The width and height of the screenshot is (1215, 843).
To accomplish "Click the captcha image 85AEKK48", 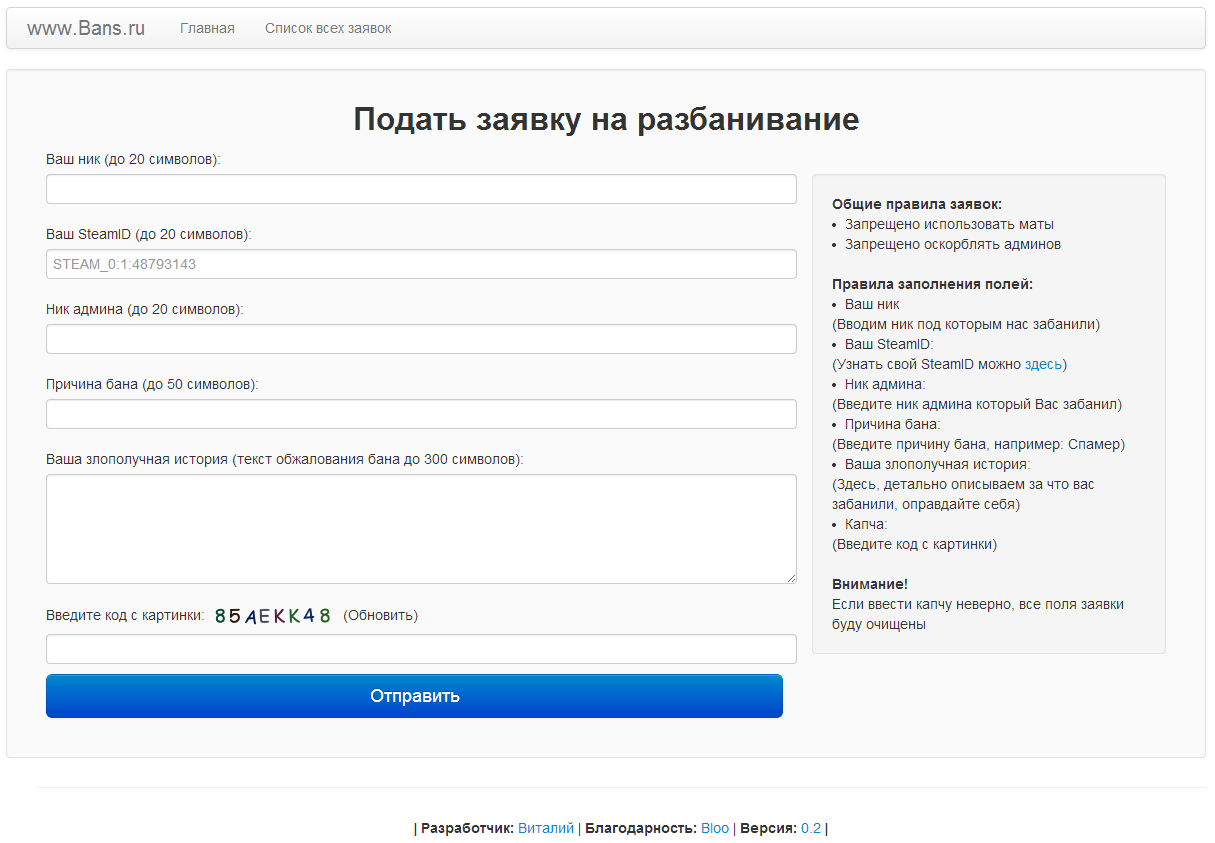I will 273,616.
